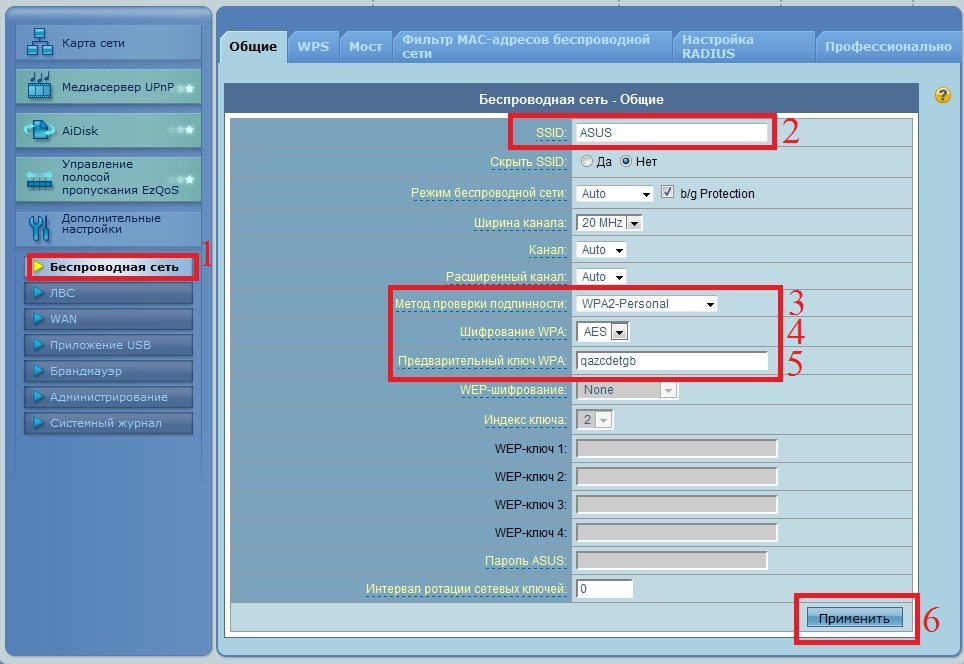Click the yellow help question mark icon
The width and height of the screenshot is (964, 664).
[x=942, y=95]
